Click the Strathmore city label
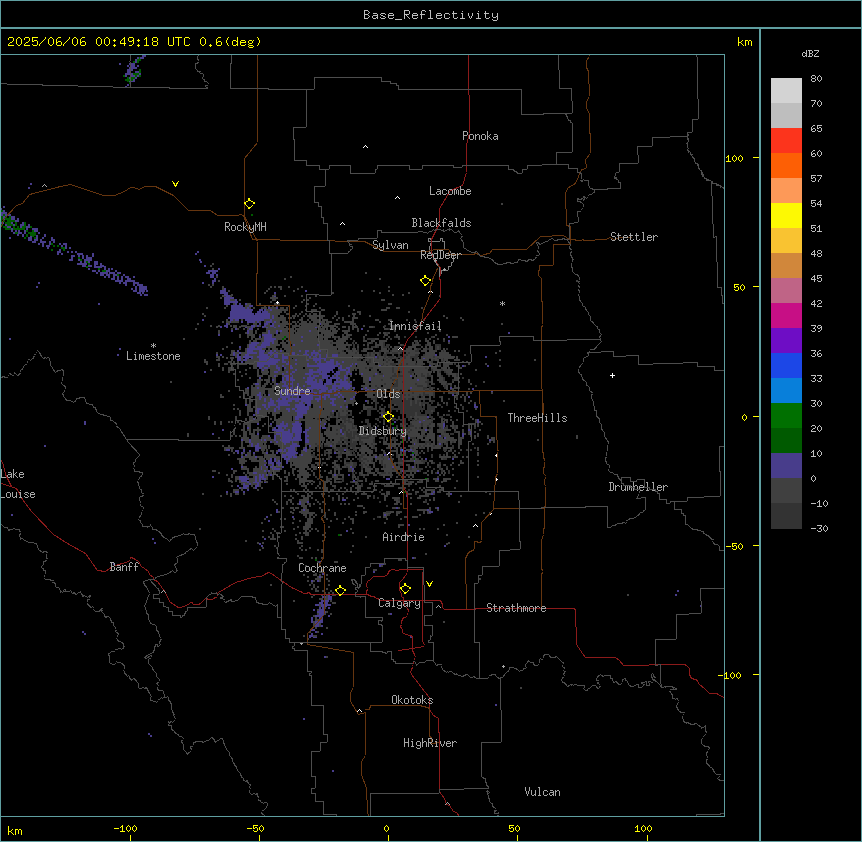 pyautogui.click(x=516, y=608)
